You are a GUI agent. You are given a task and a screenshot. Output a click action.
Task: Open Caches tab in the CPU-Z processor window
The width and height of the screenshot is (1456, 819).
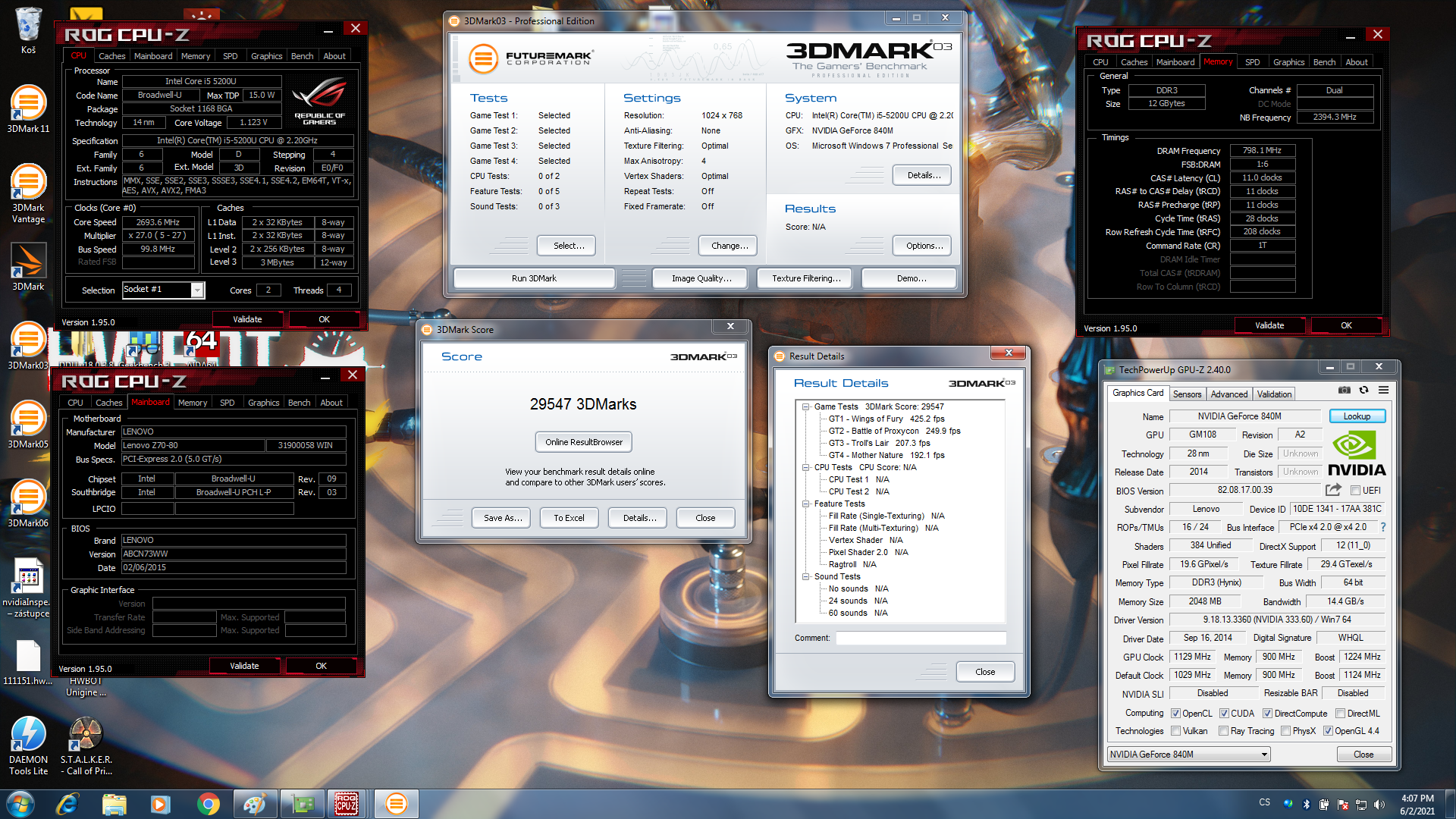coord(112,56)
